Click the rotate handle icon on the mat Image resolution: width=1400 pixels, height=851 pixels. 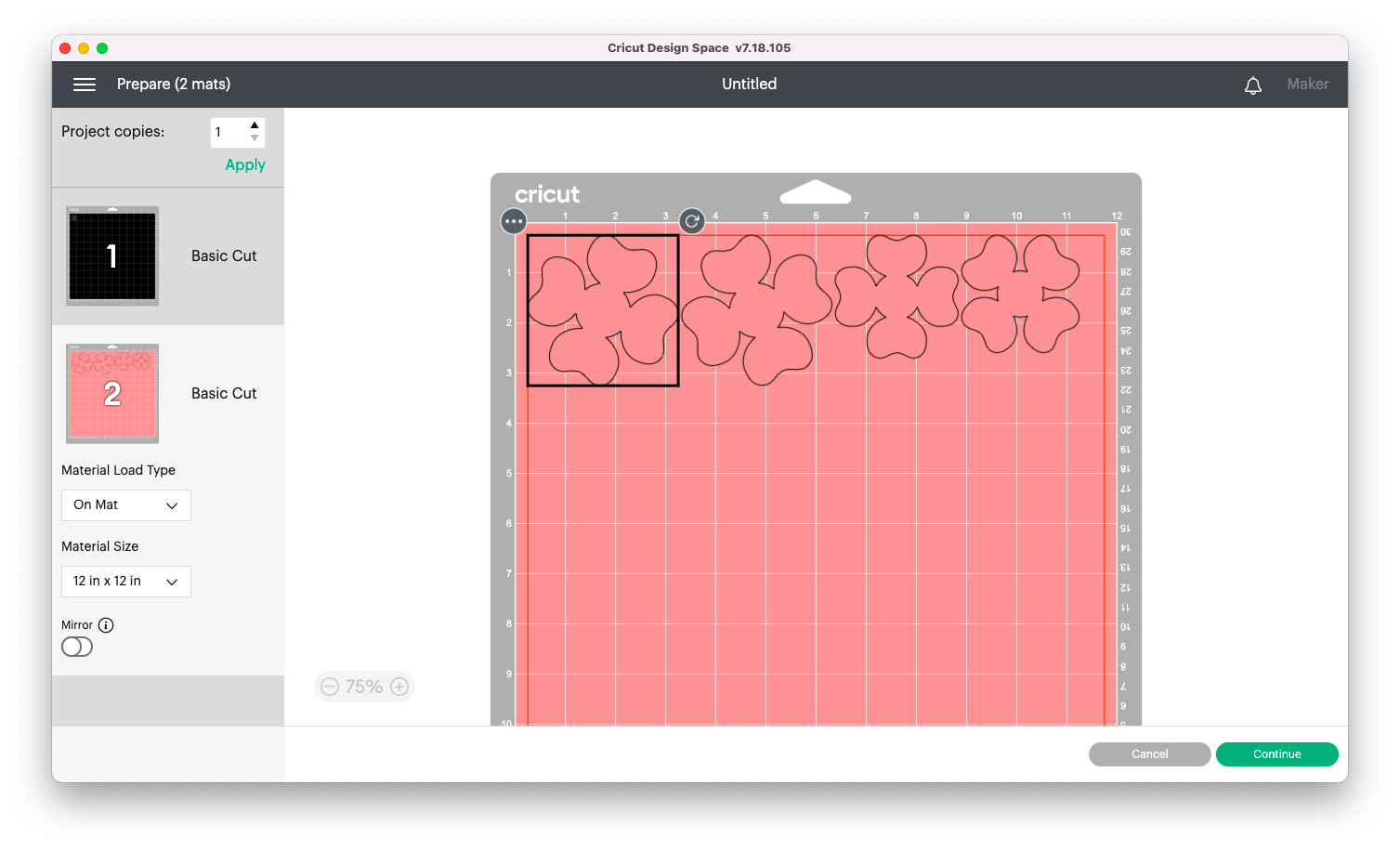[692, 221]
